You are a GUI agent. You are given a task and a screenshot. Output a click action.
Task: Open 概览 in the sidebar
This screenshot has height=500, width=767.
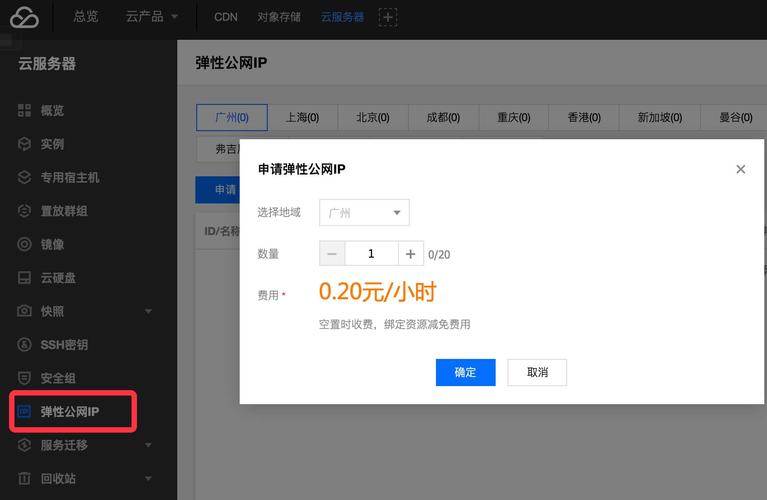point(52,110)
